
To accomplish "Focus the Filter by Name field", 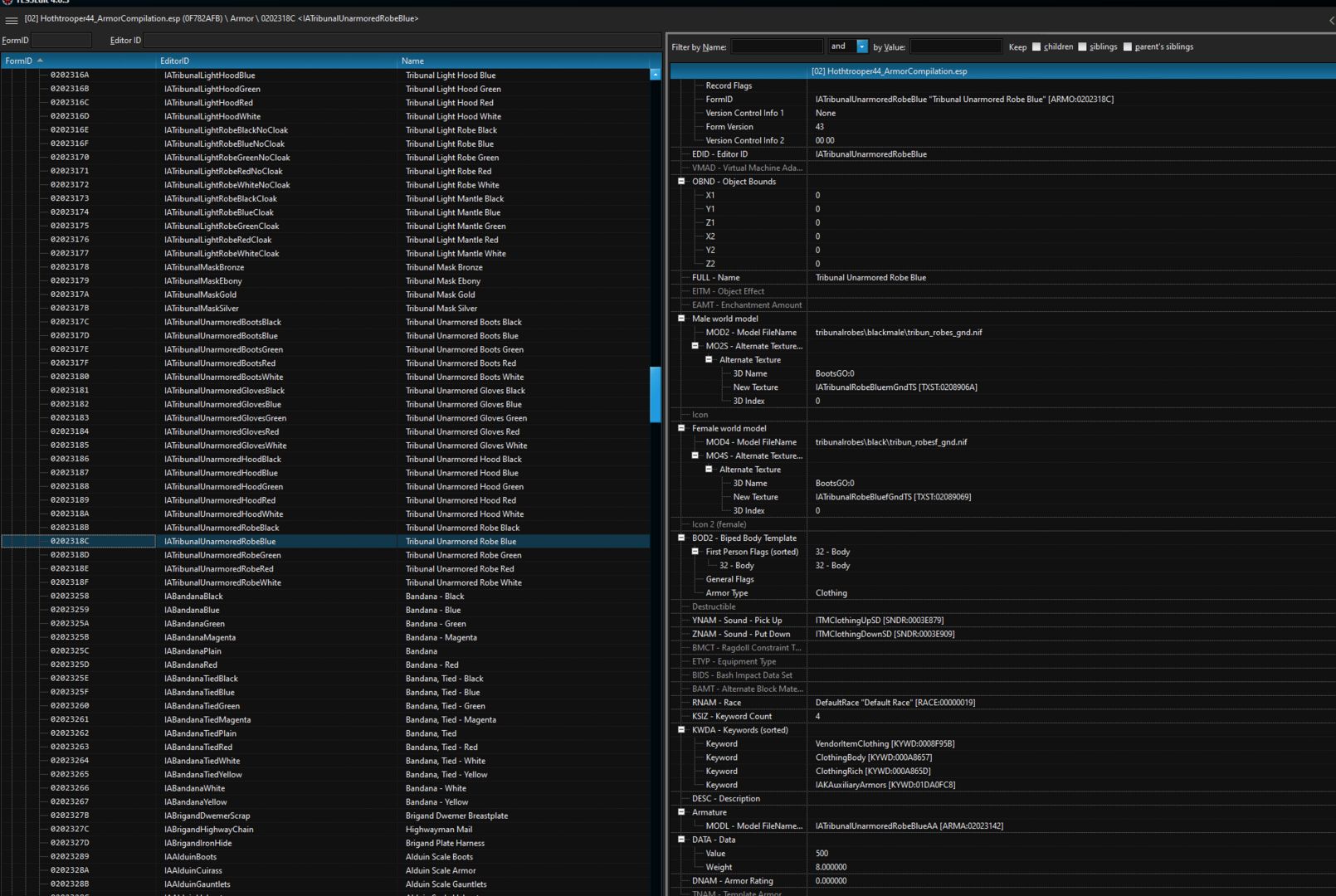I will pyautogui.click(x=777, y=46).
